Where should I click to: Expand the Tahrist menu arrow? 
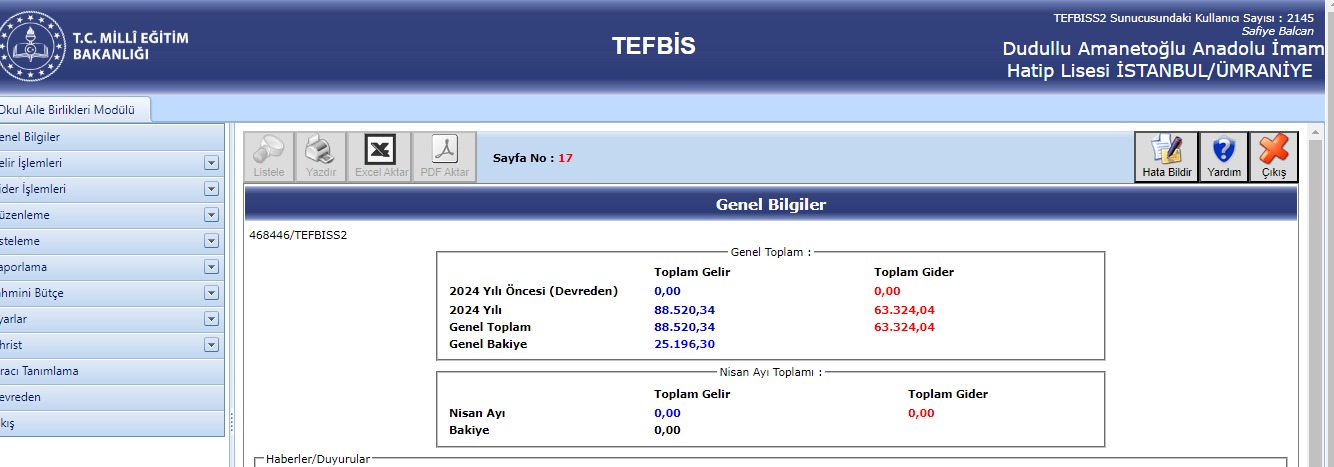(211, 345)
